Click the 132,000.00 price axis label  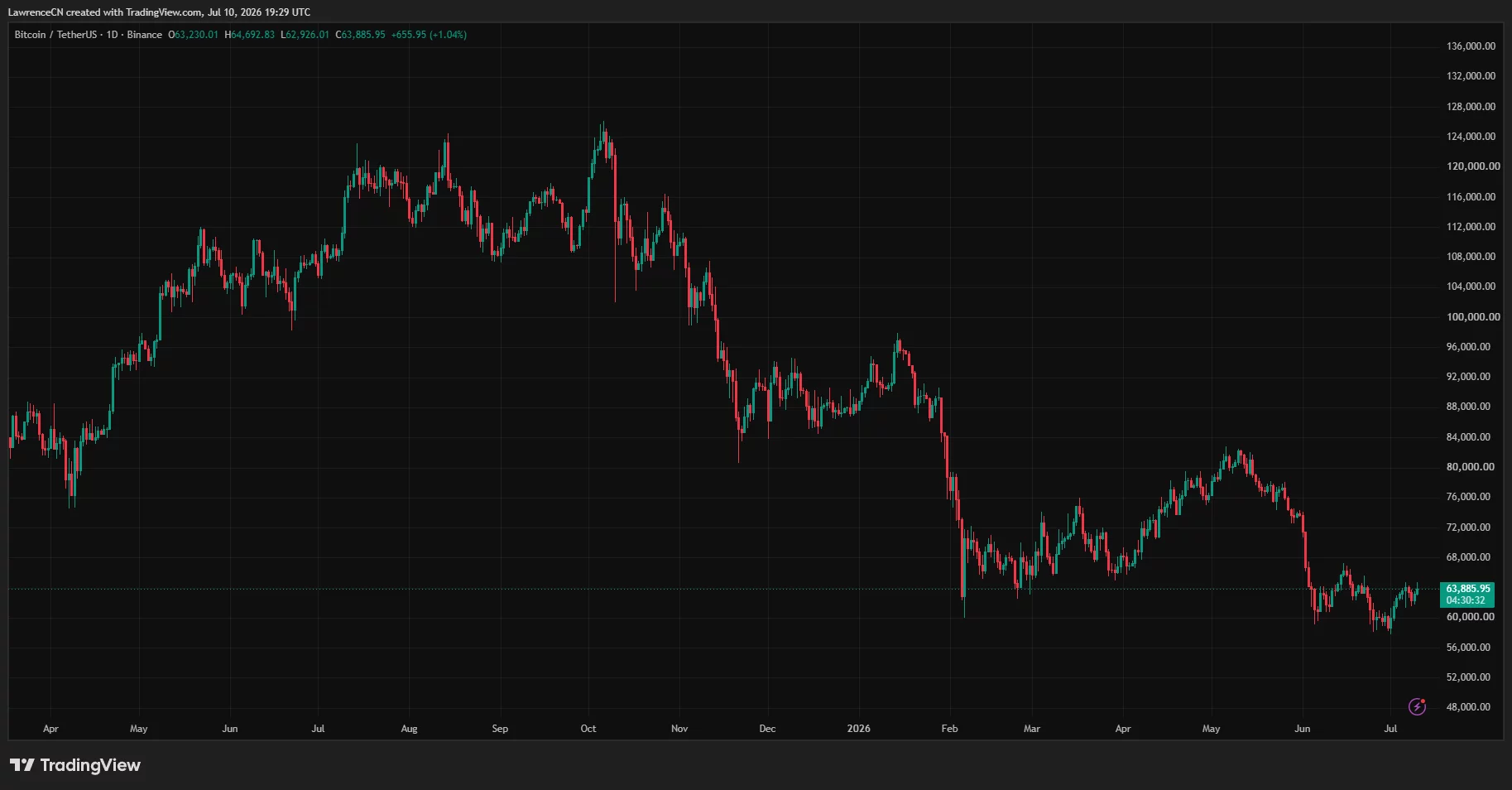pos(1471,76)
